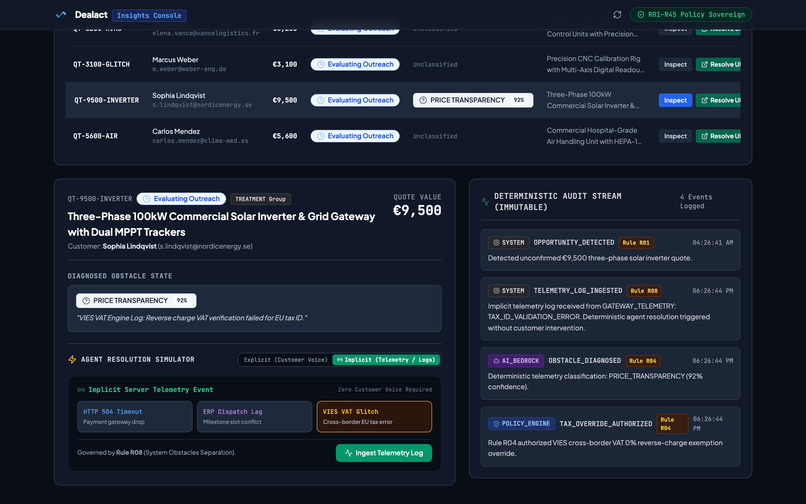Click the Implicit Server Telemetry Event broadcast icon
The width and height of the screenshot is (806, 504).
[81, 390]
